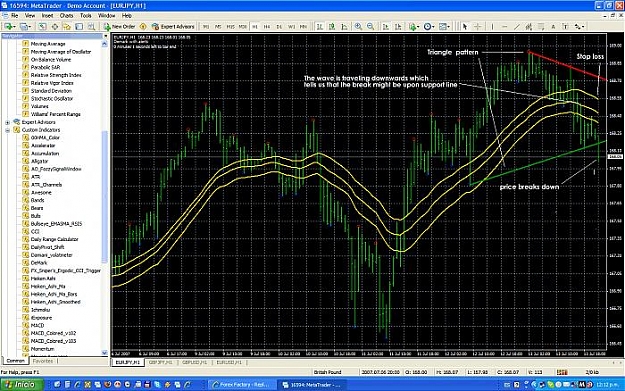This screenshot has height=391, width=625.
Task: Select the equidistant channel tool
Action: tap(529, 26)
